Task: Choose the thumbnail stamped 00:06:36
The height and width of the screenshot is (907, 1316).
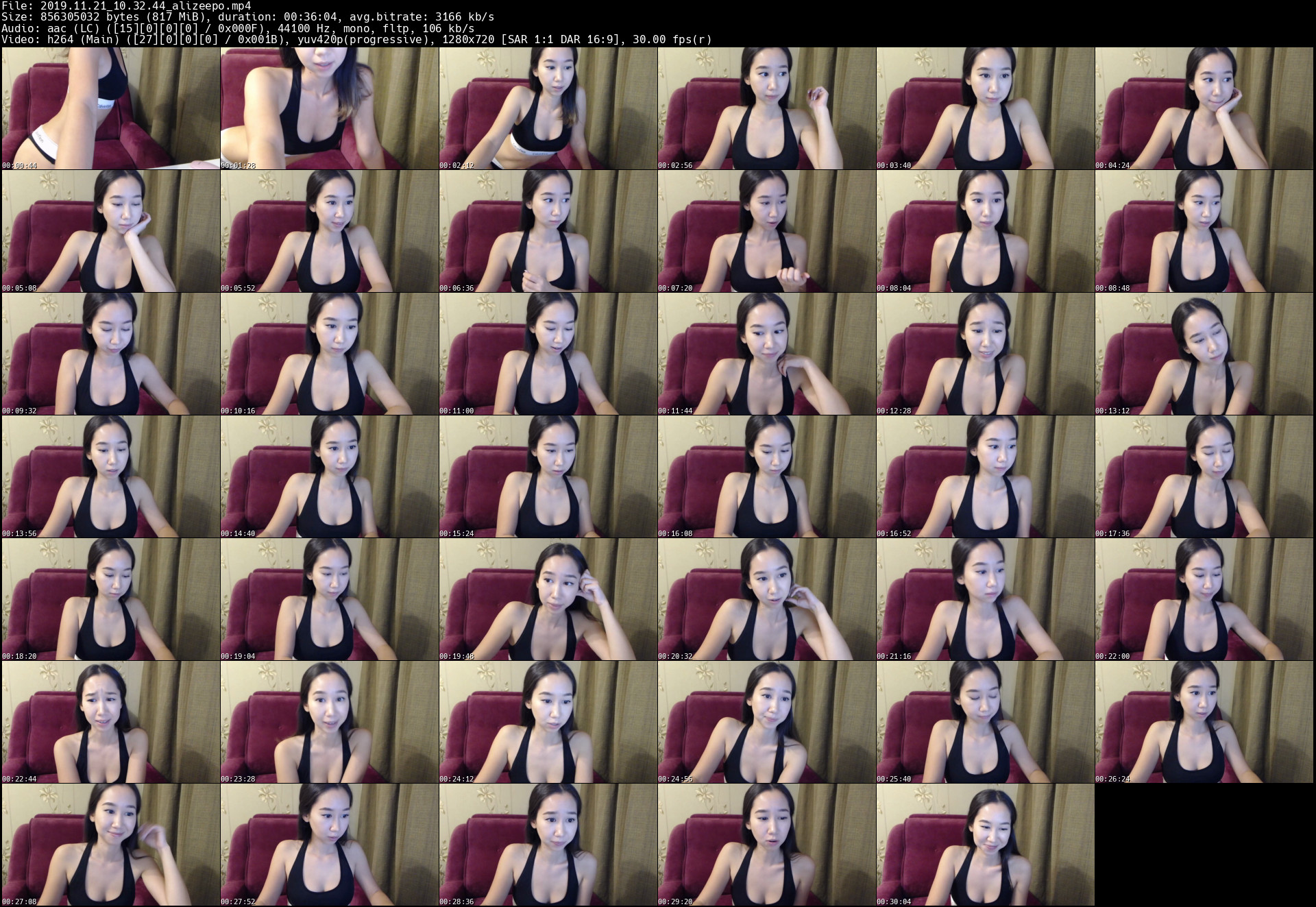Action: [x=548, y=231]
